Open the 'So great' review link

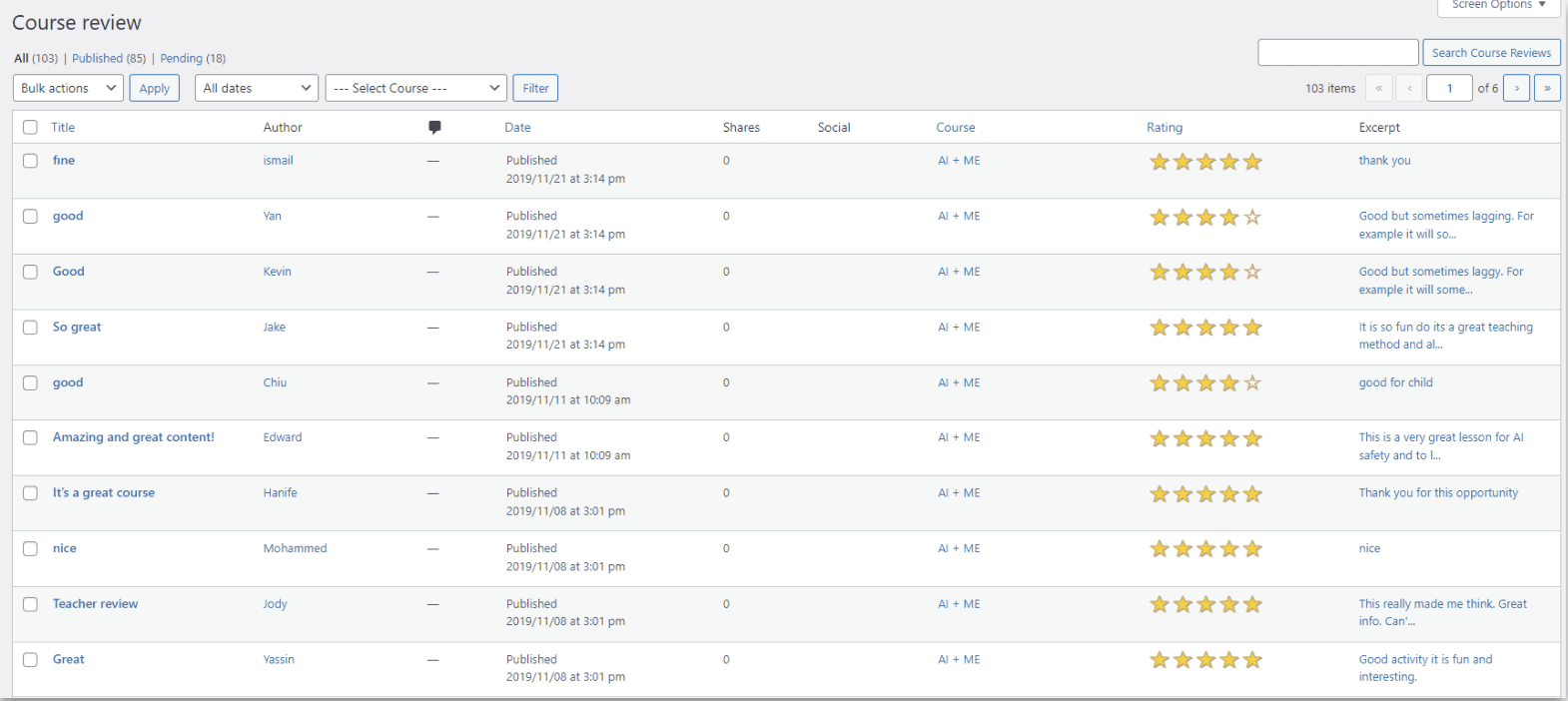click(x=77, y=327)
